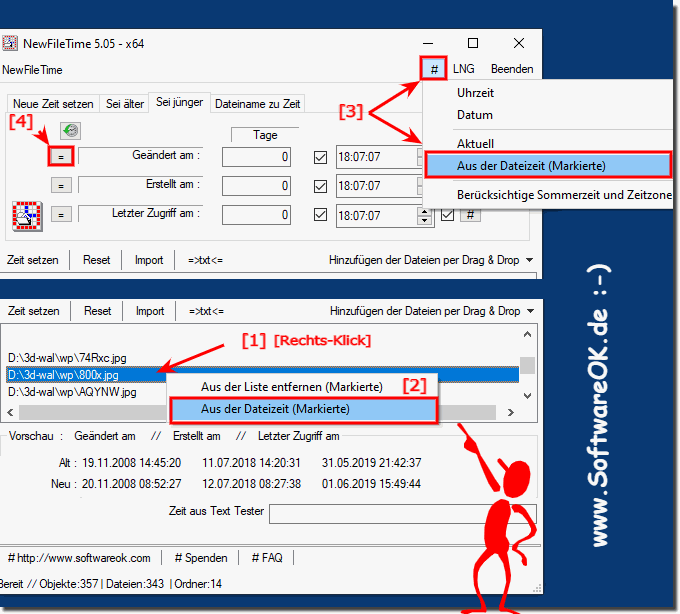Click the vertical scrollbar thumb in file list

527,365
